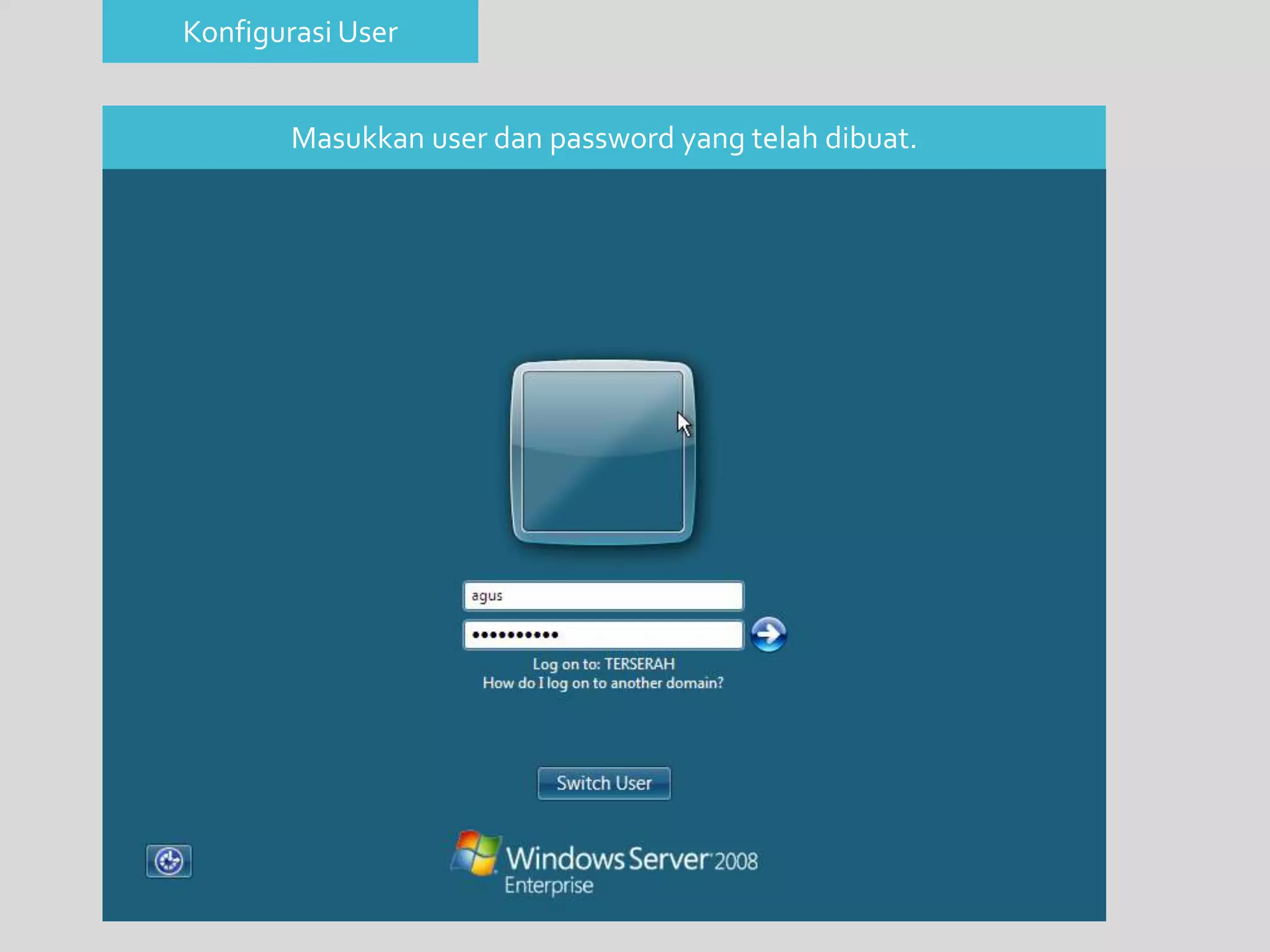The width and height of the screenshot is (1270, 952).
Task: Focus the masked password field
Action: pyautogui.click(x=603, y=635)
